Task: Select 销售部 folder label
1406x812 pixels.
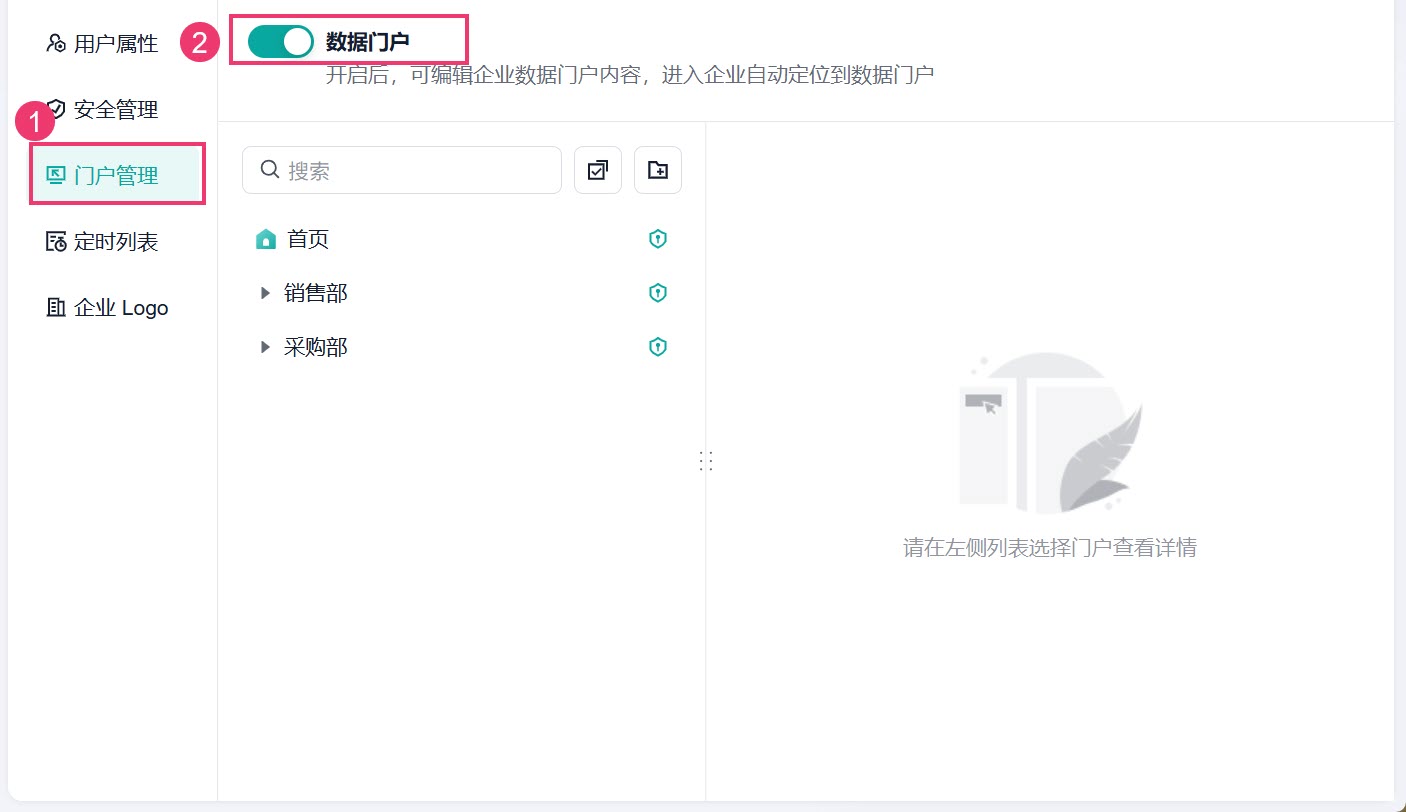Action: click(x=316, y=293)
